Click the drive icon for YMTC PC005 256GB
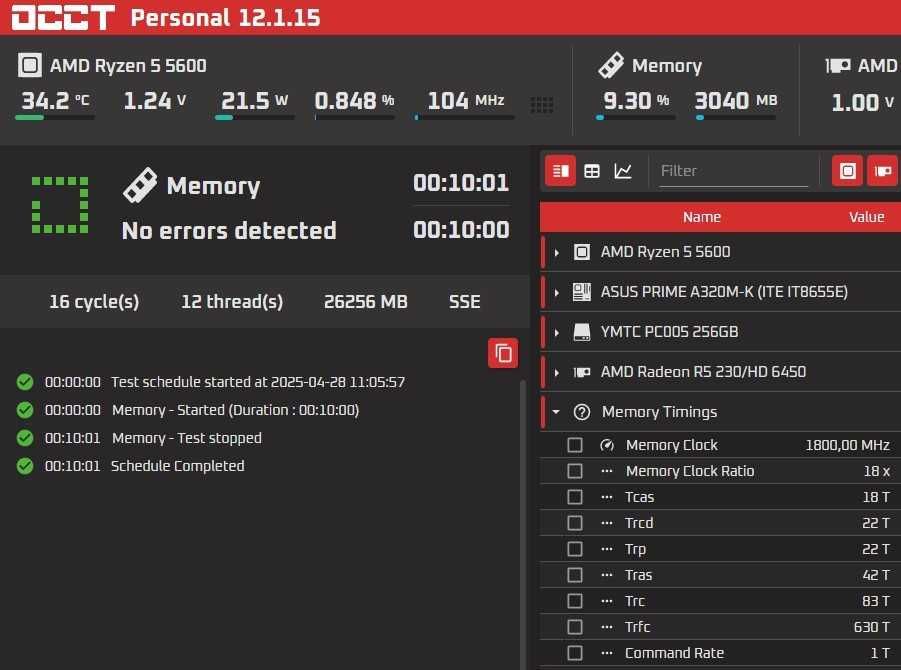Viewport: 901px width, 670px height. pos(582,332)
